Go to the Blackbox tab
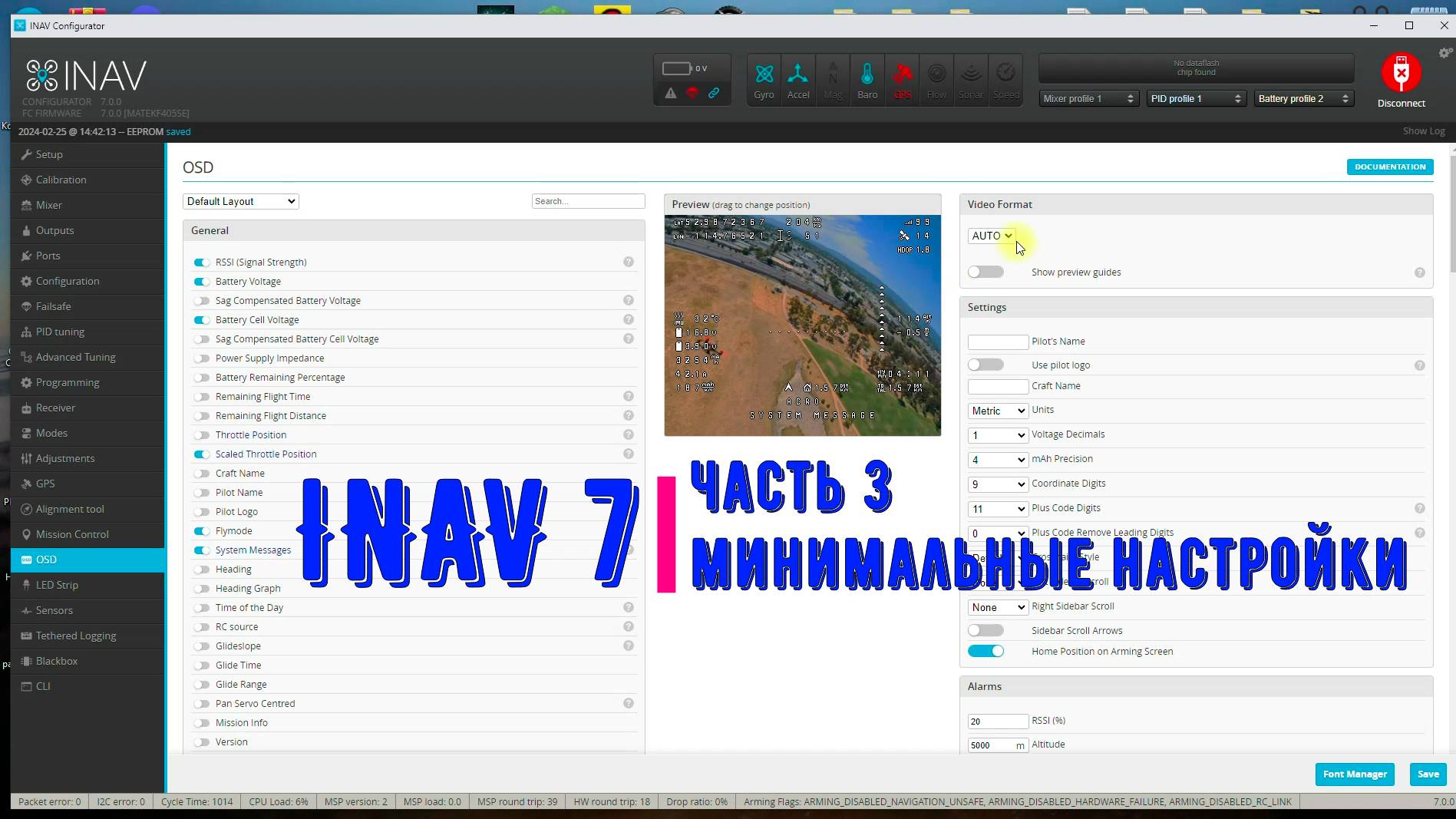Viewport: 1456px width, 819px height. click(x=87, y=661)
